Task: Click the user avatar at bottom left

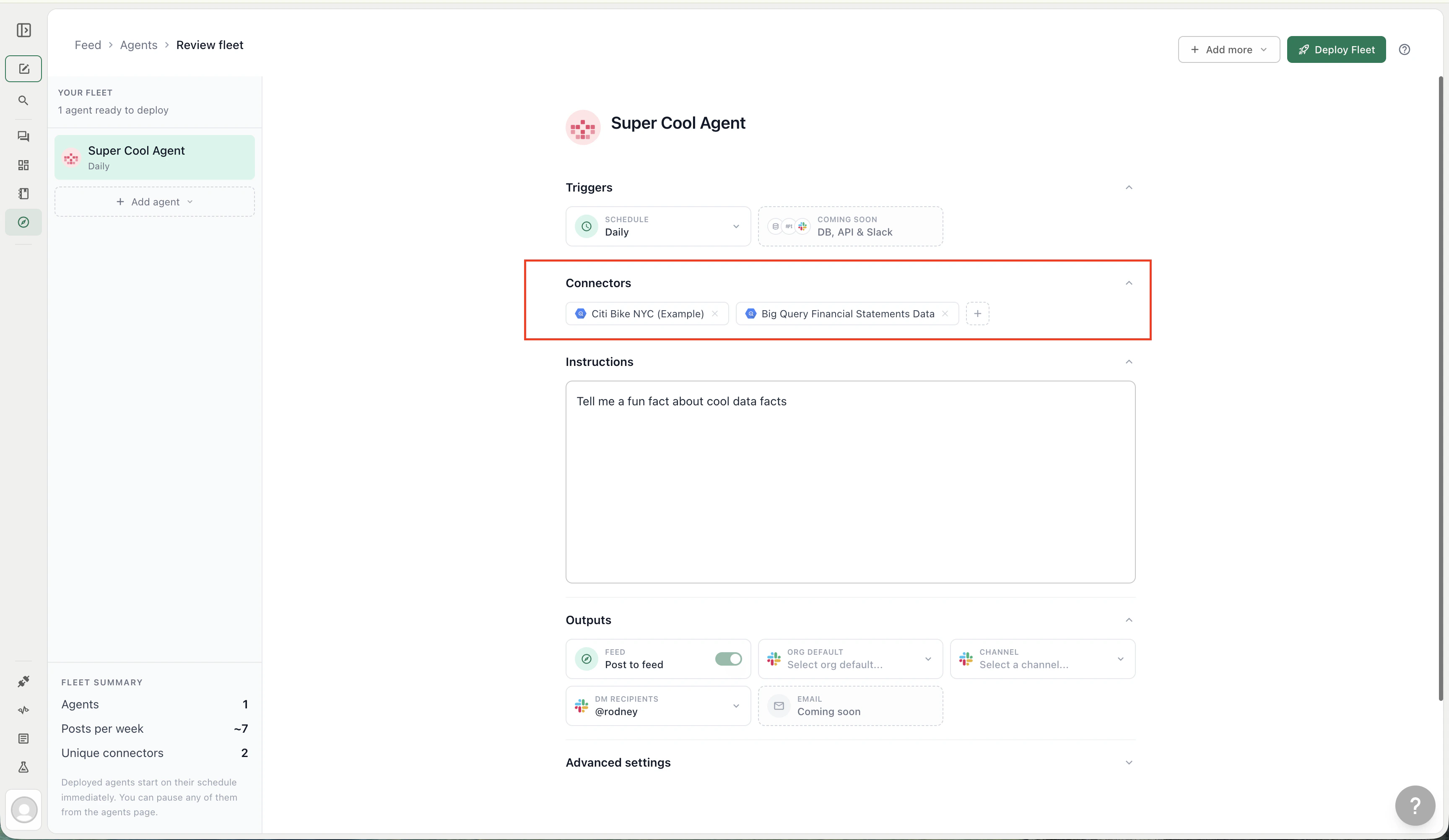Action: click(23, 809)
